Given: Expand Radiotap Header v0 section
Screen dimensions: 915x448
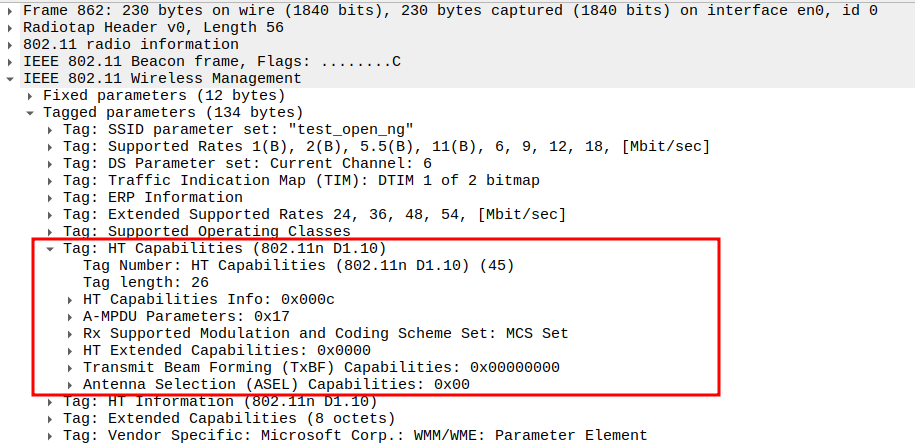Looking at the screenshot, I should [10, 27].
